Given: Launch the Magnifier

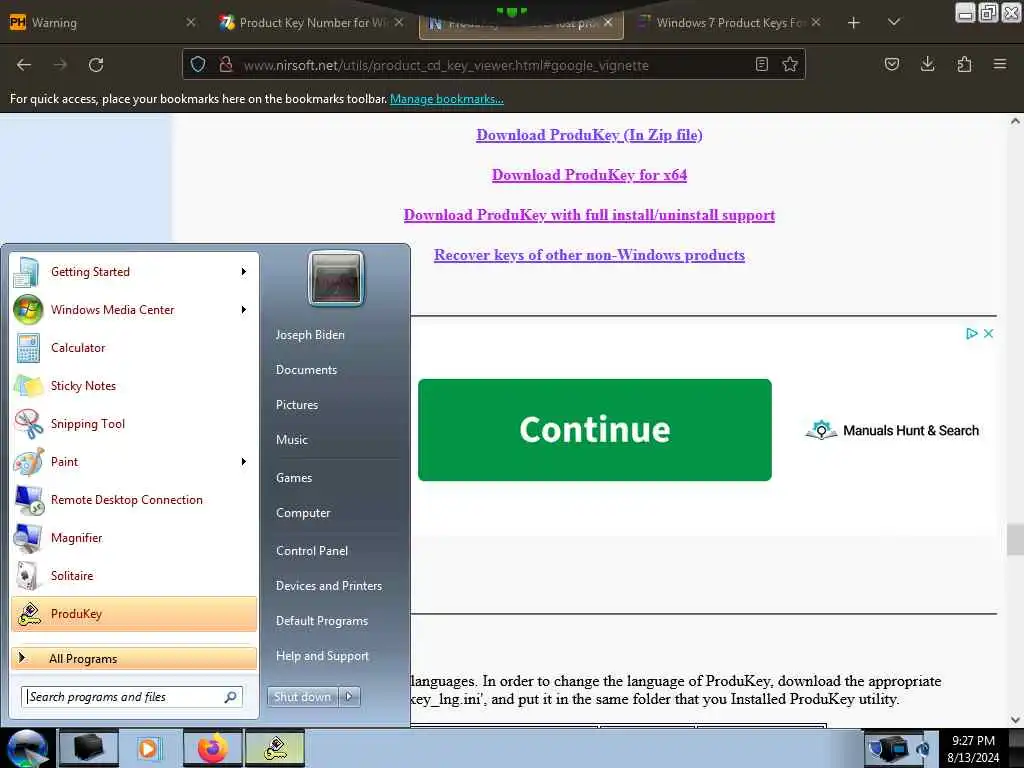Looking at the screenshot, I should click(x=134, y=537).
